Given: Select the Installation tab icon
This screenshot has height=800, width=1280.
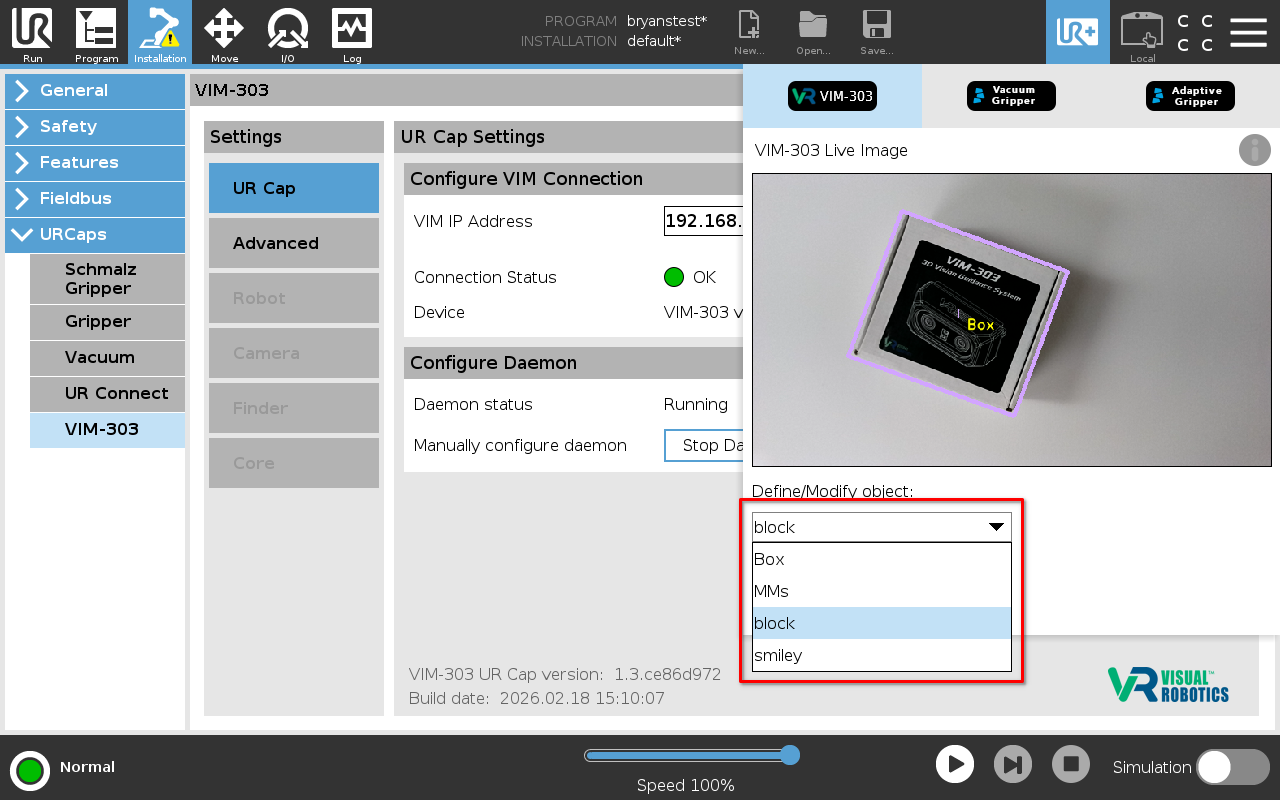Looking at the screenshot, I should [160, 32].
